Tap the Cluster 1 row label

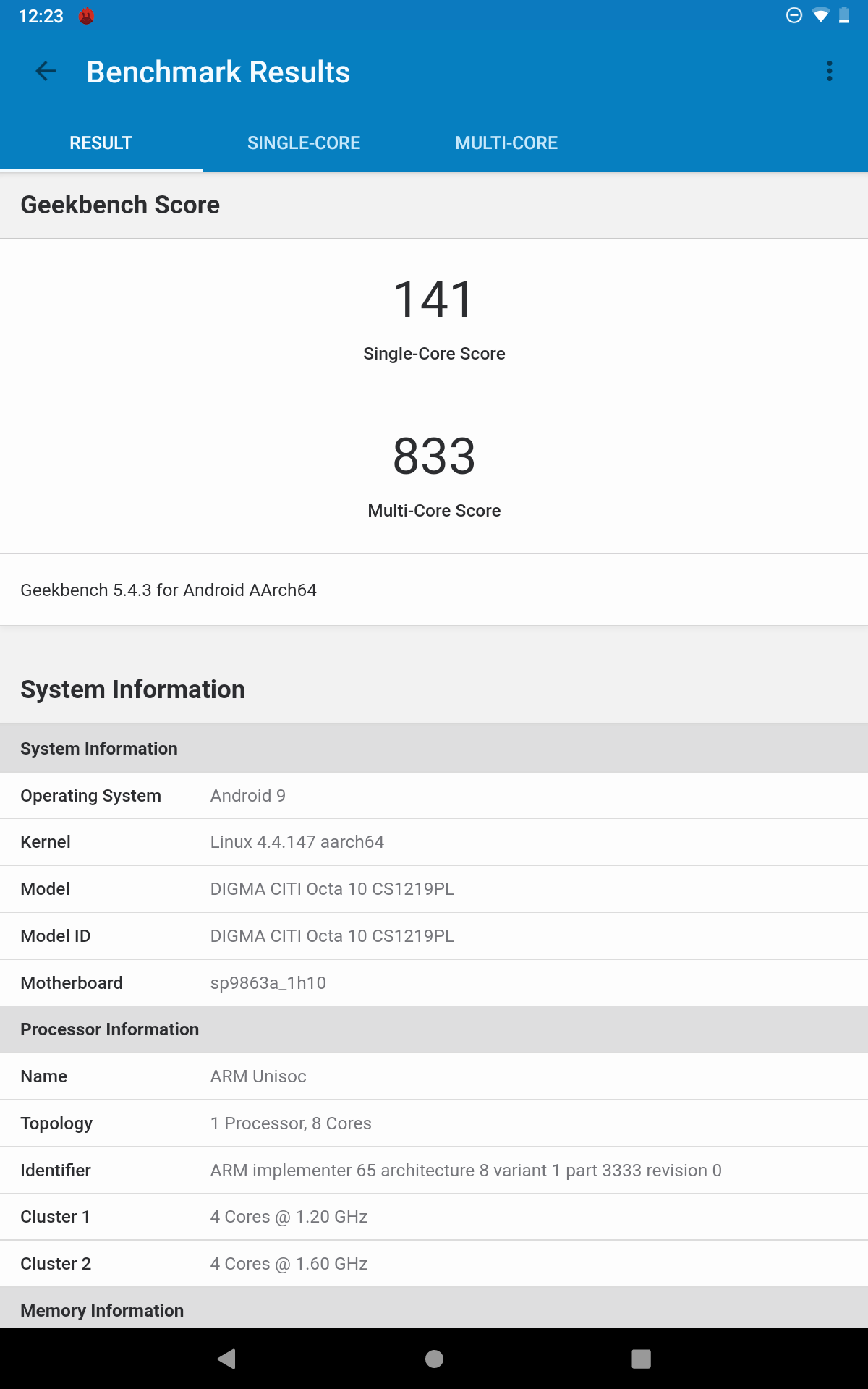coord(55,1217)
